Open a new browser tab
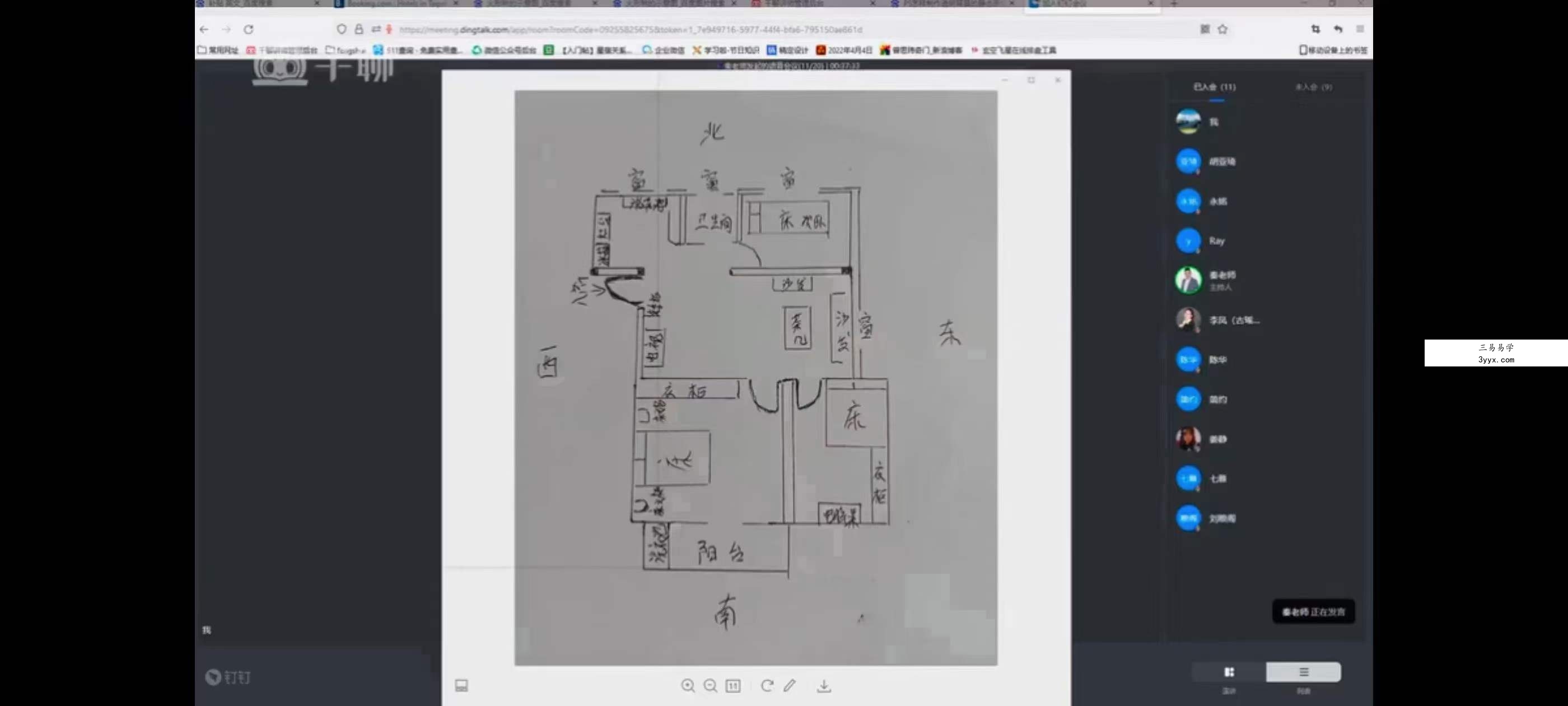The image size is (1568, 706). 1174,4
